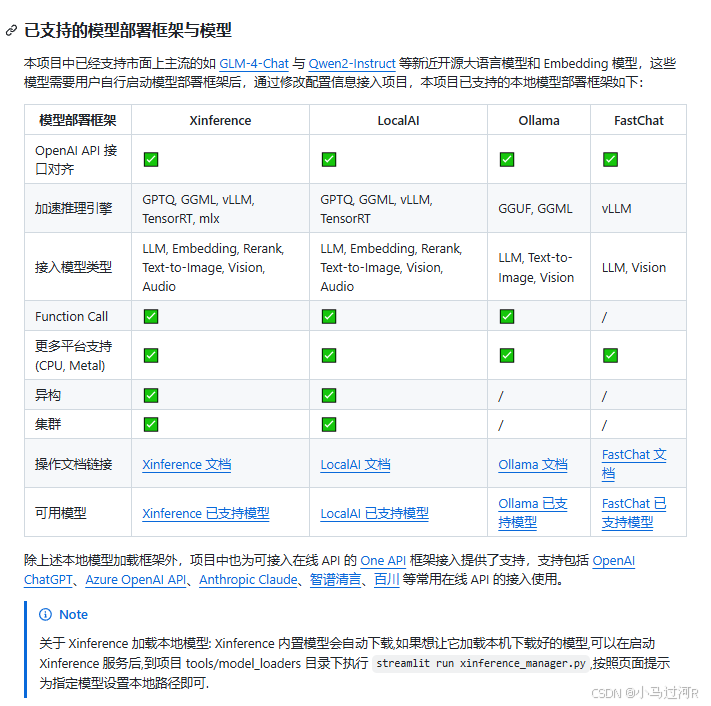
Task: Open Ollama 文档 link
Action: tap(533, 464)
